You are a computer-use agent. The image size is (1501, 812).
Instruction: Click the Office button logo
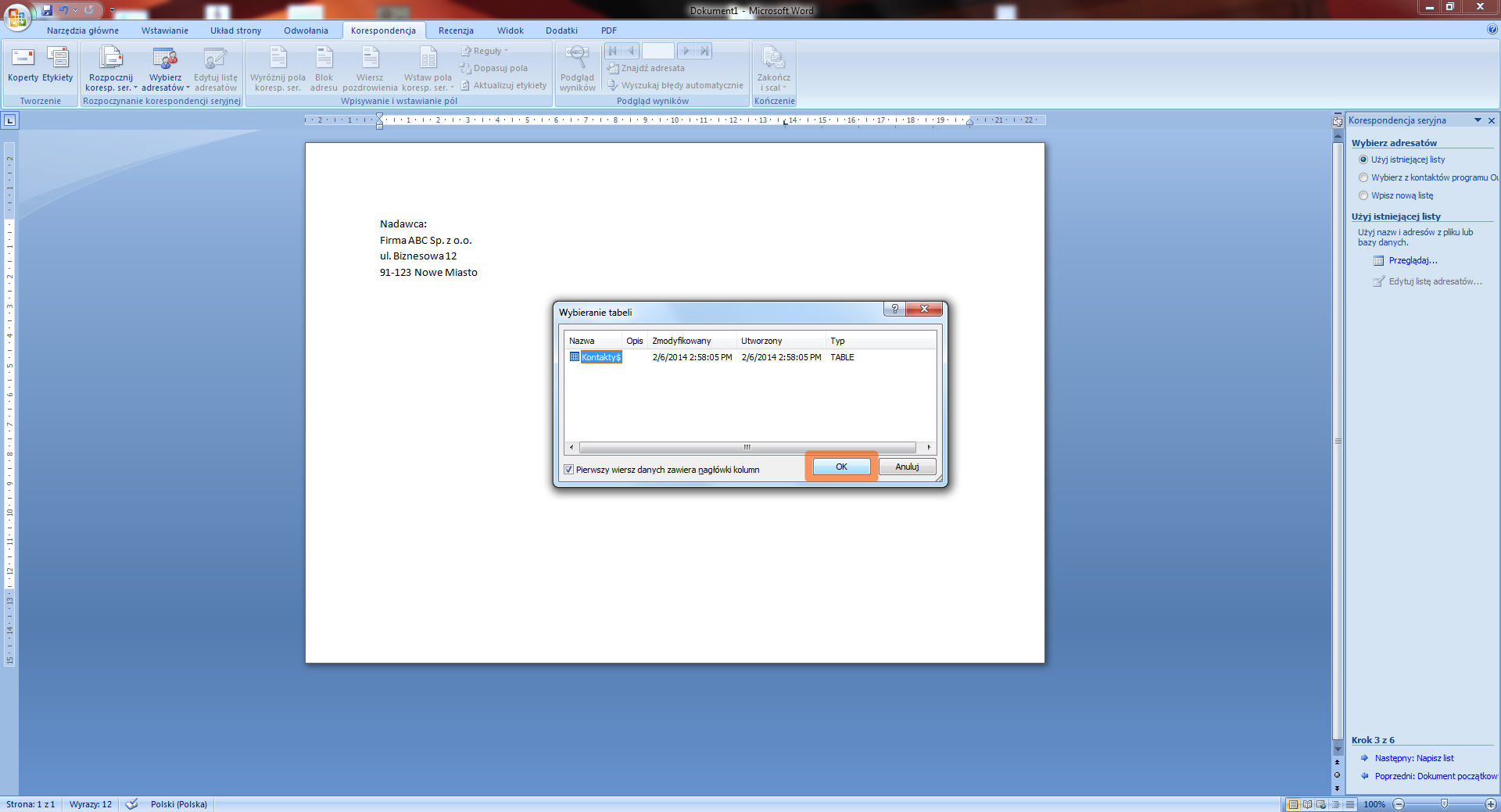click(16, 16)
